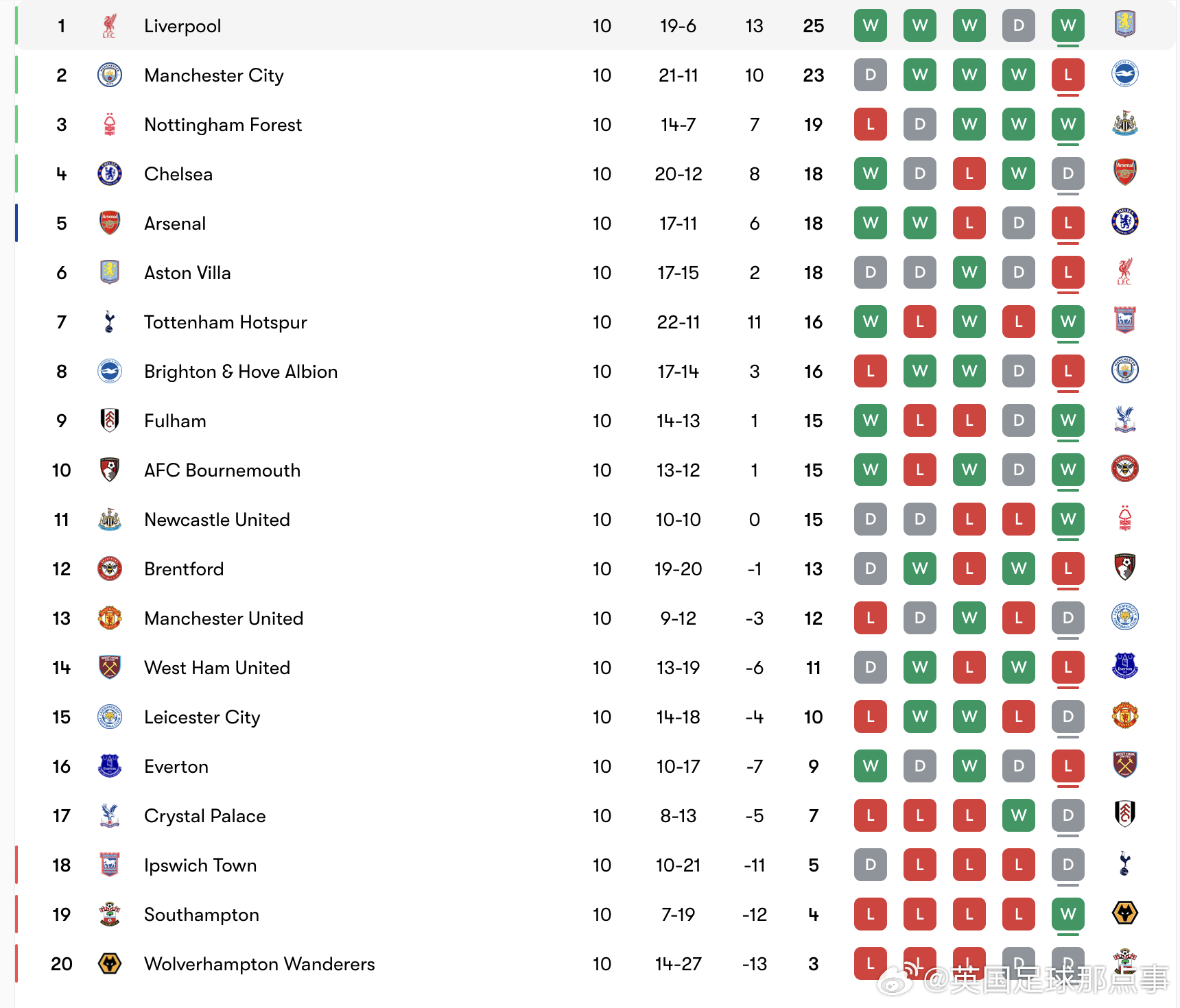Click the Chelsea crest beside the team name
Image resolution: width=1180 pixels, height=1008 pixels.
110,173
